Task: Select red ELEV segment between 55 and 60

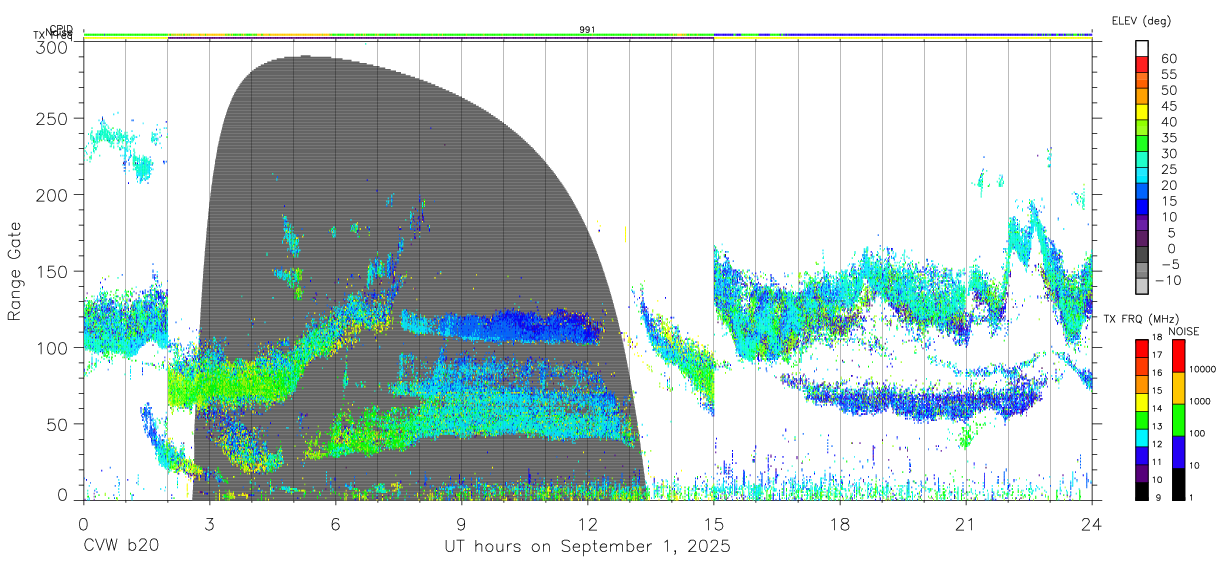Action: (1142, 64)
